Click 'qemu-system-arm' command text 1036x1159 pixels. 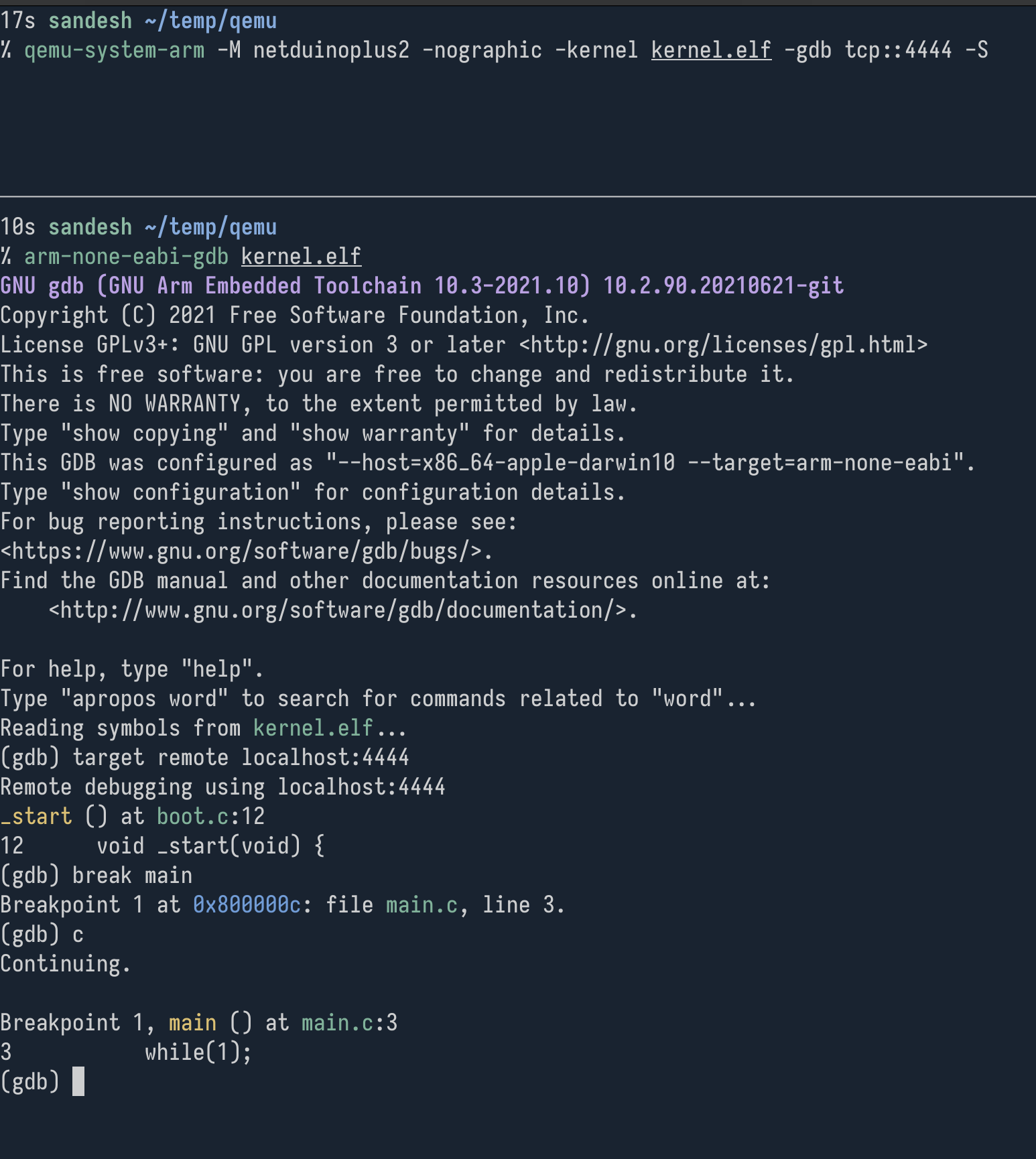(x=115, y=50)
